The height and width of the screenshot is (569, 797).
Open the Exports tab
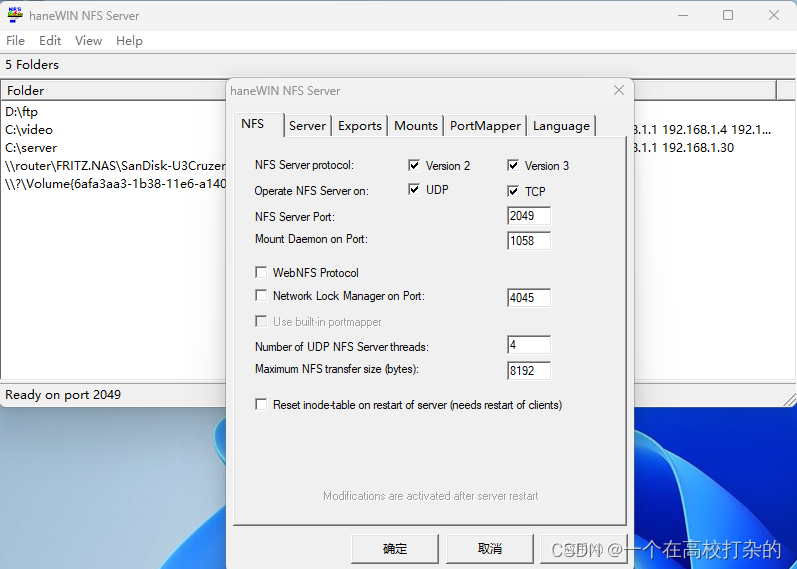(359, 126)
